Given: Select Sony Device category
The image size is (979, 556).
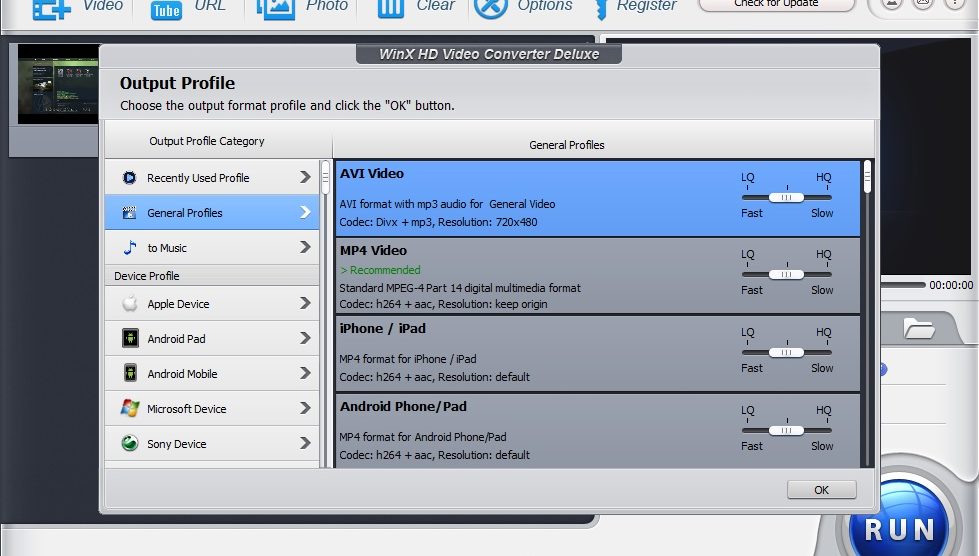Looking at the screenshot, I should tap(212, 444).
